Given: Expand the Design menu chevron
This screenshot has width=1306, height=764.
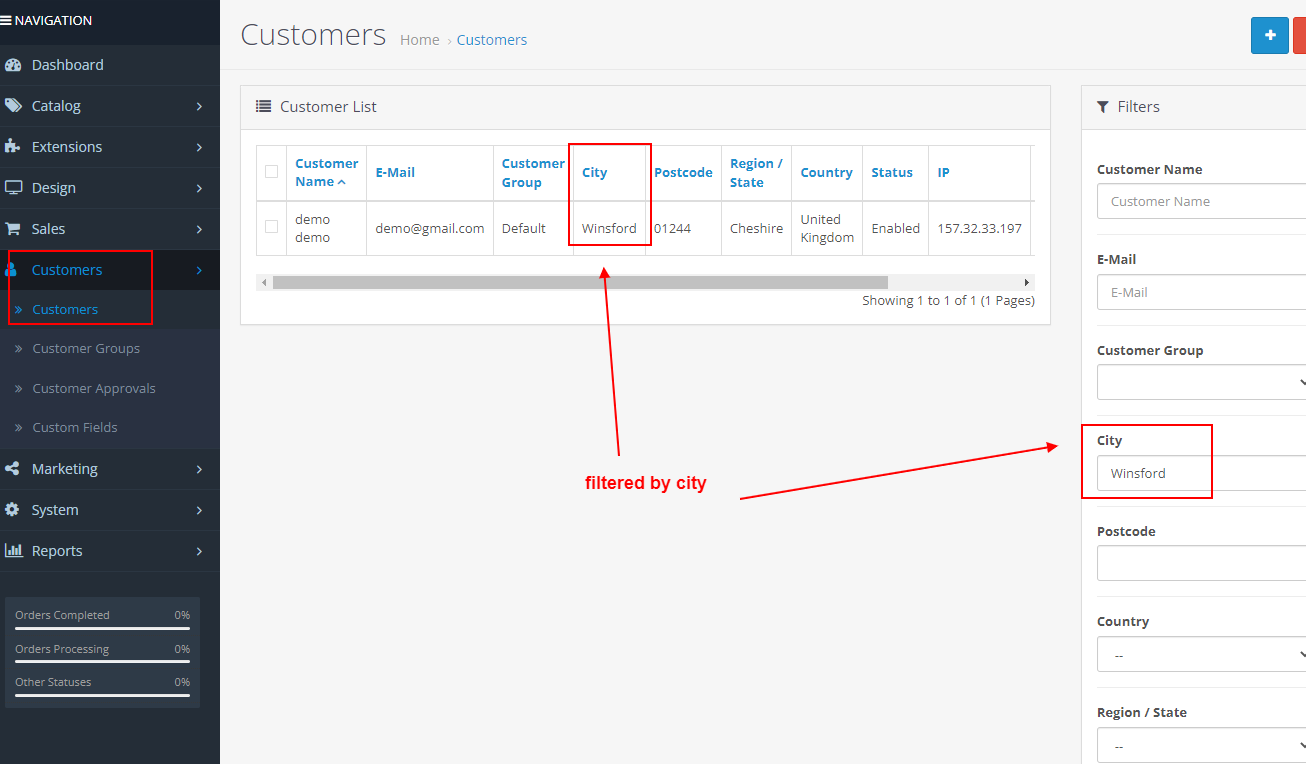Looking at the screenshot, I should click(x=199, y=188).
